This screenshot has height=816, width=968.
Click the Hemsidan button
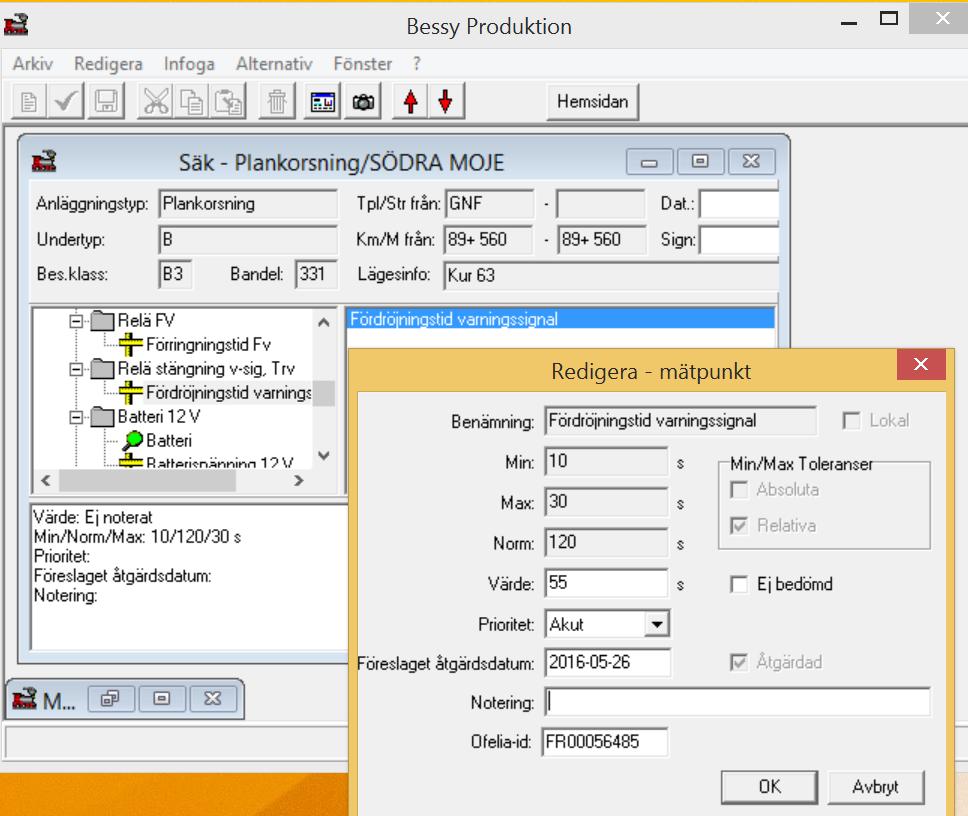pyautogui.click(x=593, y=102)
